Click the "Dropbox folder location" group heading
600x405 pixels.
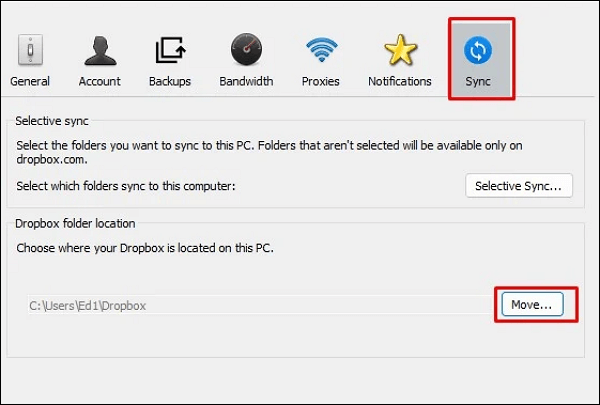(75, 223)
